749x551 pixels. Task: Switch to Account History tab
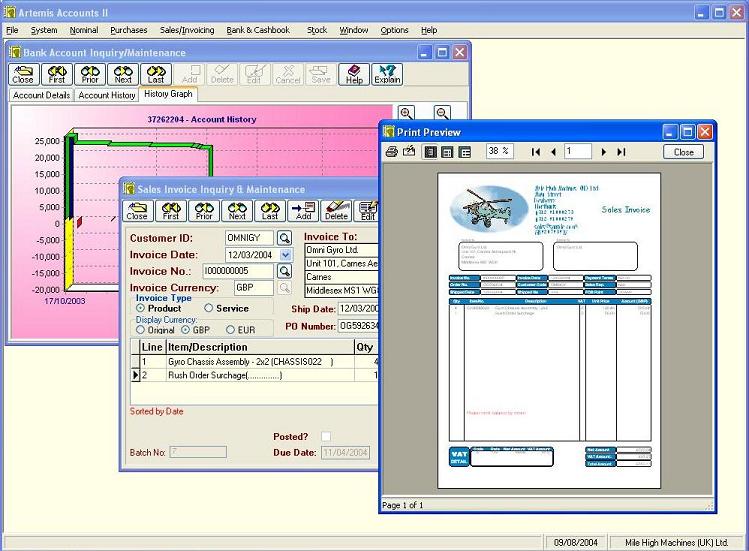tap(107, 95)
